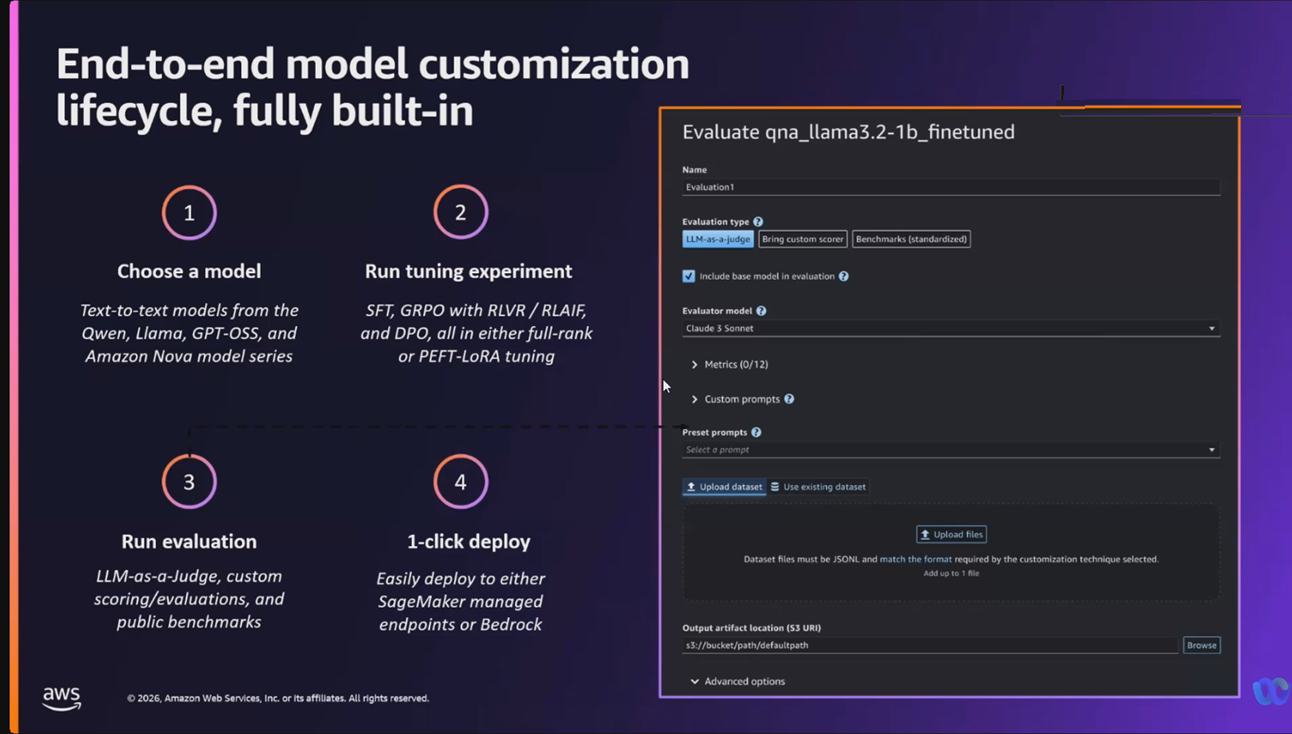Click the step 3 circle icon
Viewport: 1292px width, 734px height.
[x=189, y=481]
